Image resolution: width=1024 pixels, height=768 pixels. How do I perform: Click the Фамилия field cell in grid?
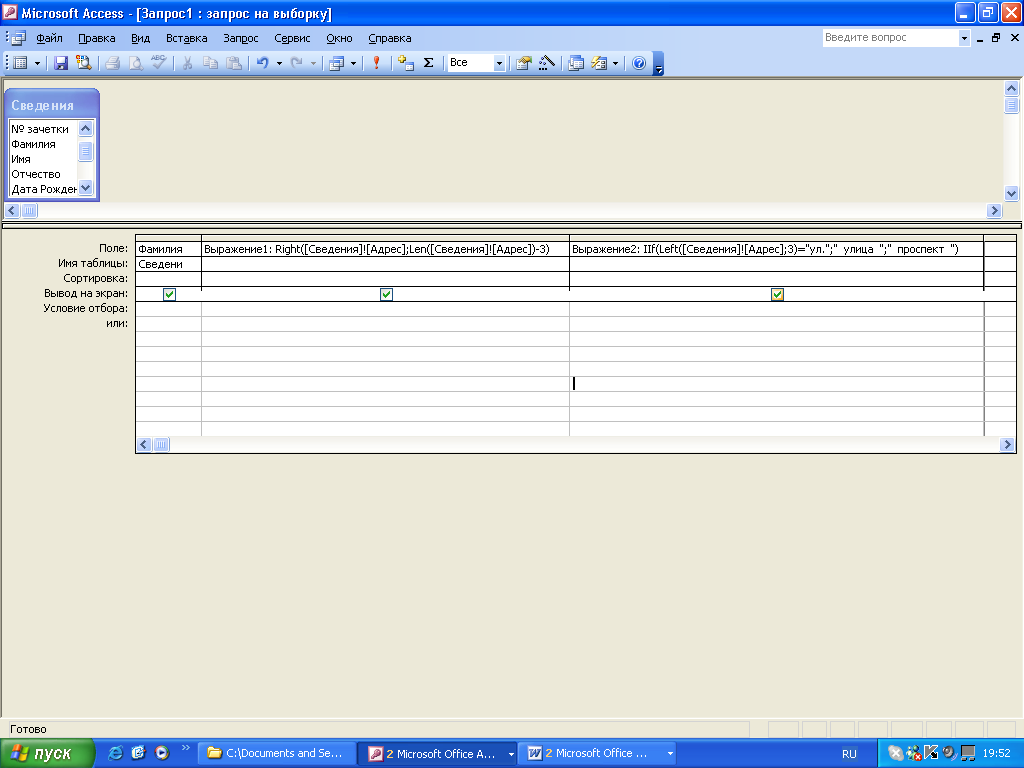(168, 249)
